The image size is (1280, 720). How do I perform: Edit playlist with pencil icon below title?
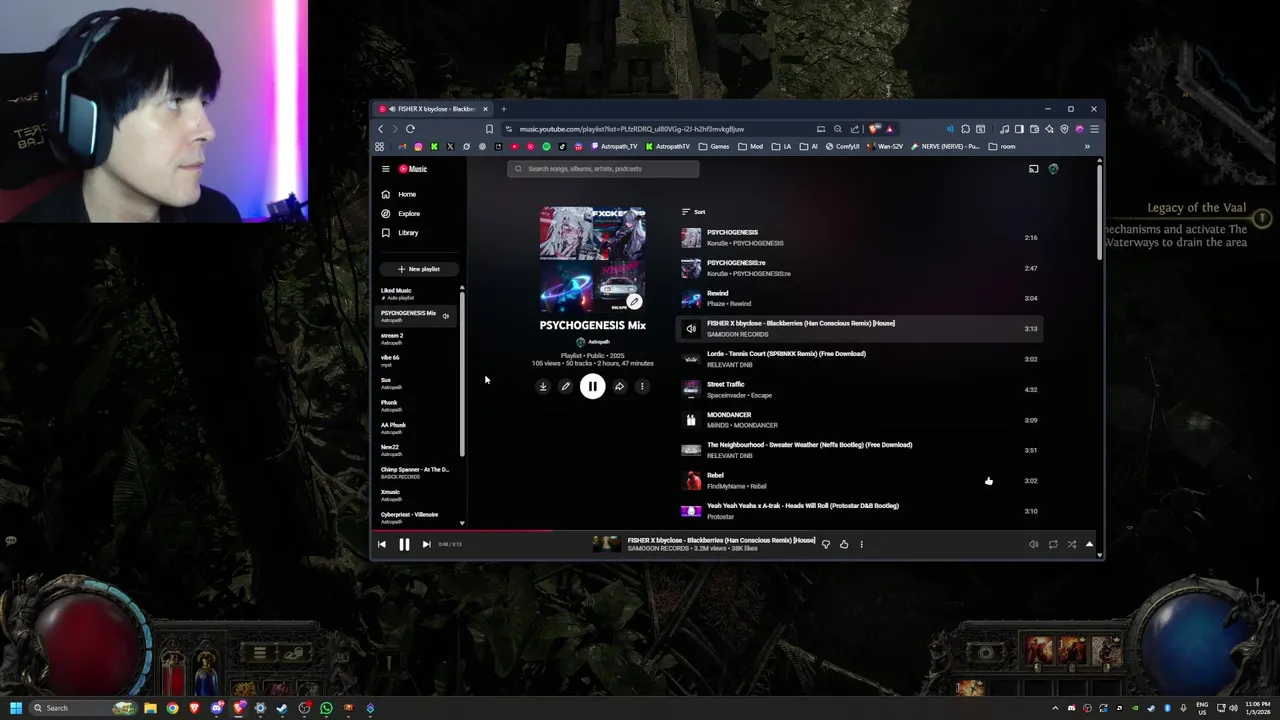pyautogui.click(x=565, y=386)
